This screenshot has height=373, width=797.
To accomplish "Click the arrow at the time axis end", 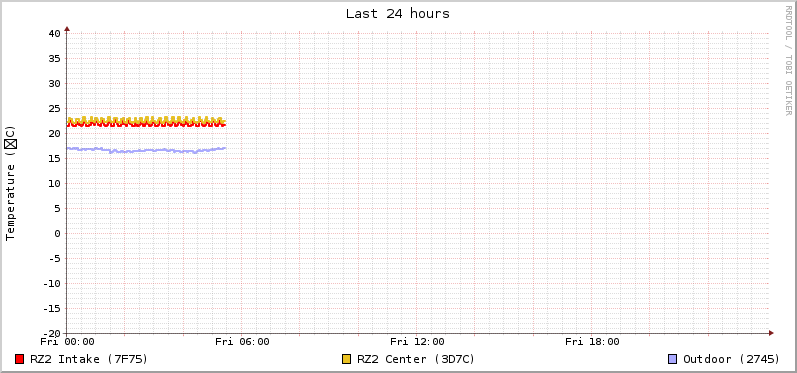I will [771, 333].
